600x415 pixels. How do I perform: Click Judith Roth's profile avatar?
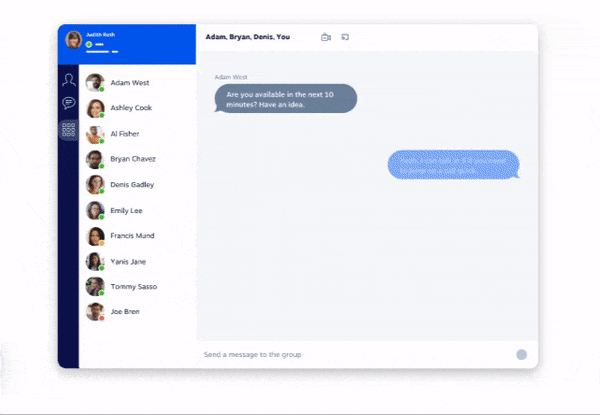click(x=73, y=40)
